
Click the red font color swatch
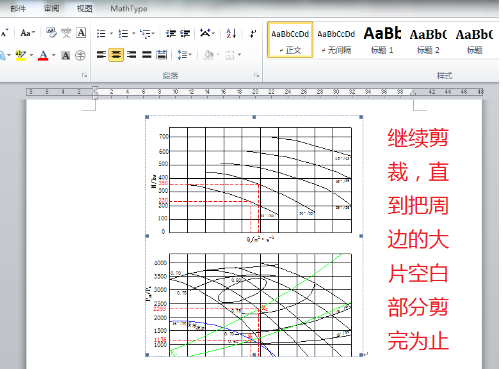pos(43,55)
